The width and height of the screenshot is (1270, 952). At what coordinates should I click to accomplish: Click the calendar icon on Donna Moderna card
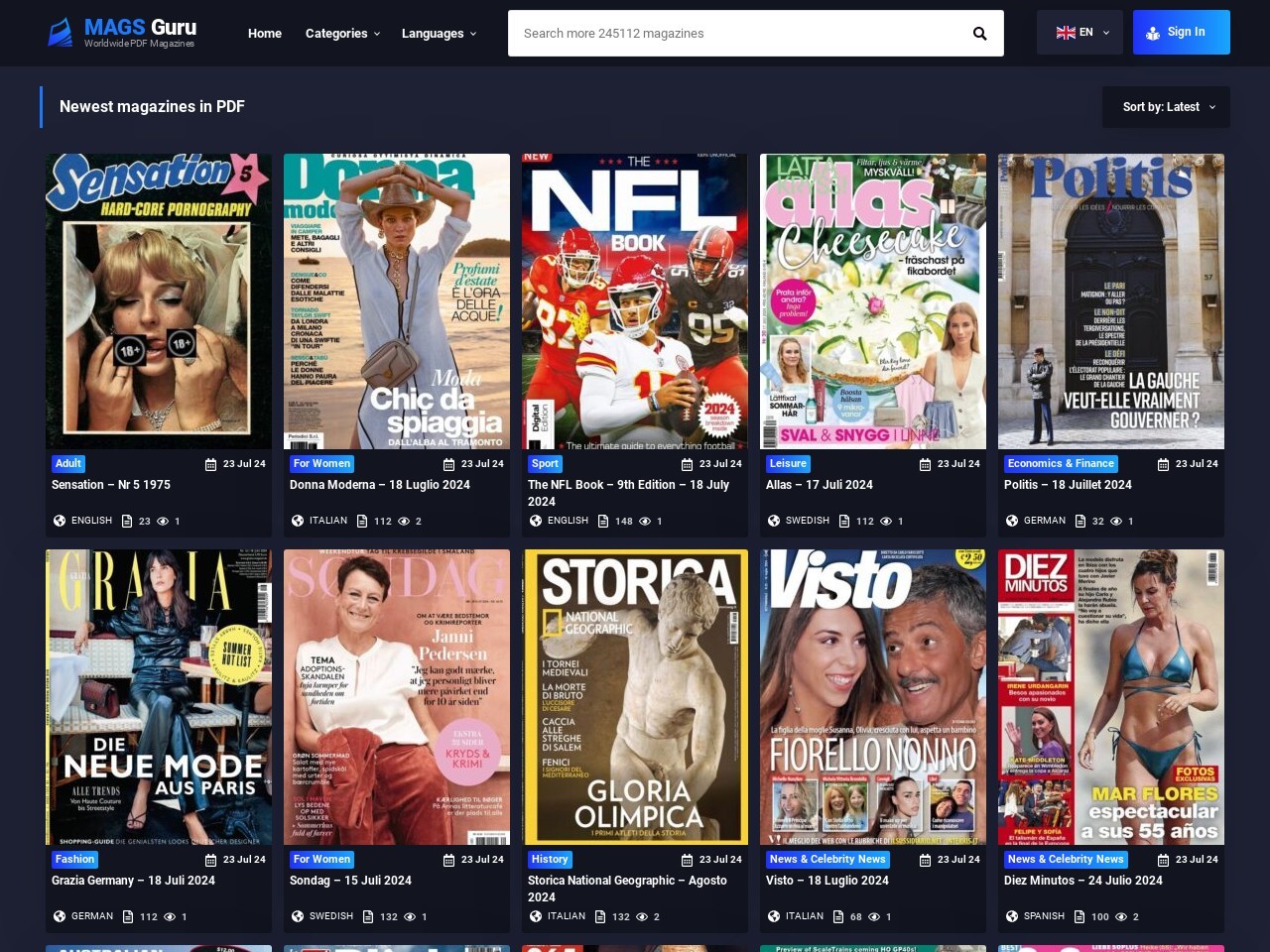tap(448, 464)
